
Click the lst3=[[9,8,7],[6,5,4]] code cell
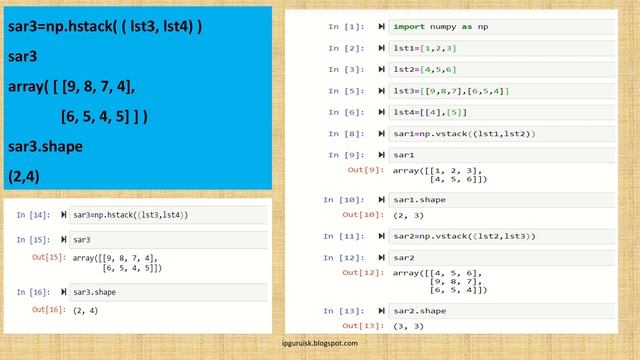click(x=502, y=91)
